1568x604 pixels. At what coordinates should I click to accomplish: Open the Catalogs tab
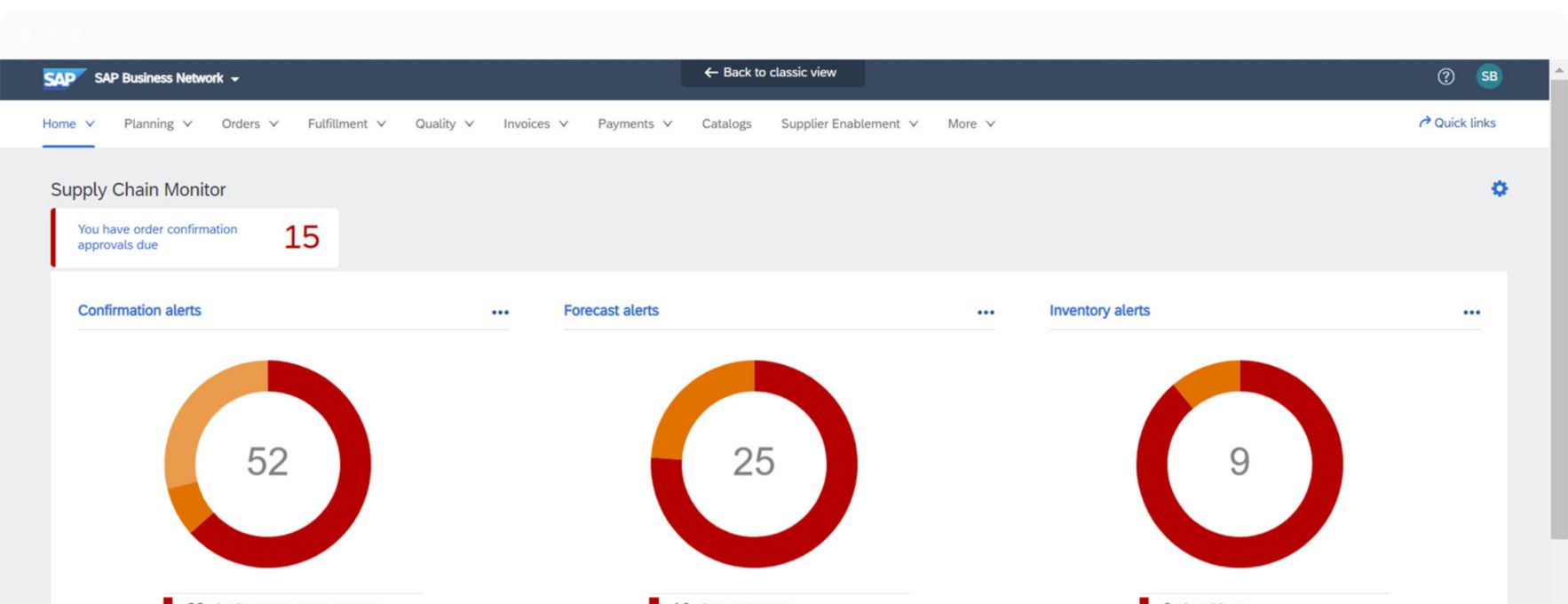coord(726,124)
